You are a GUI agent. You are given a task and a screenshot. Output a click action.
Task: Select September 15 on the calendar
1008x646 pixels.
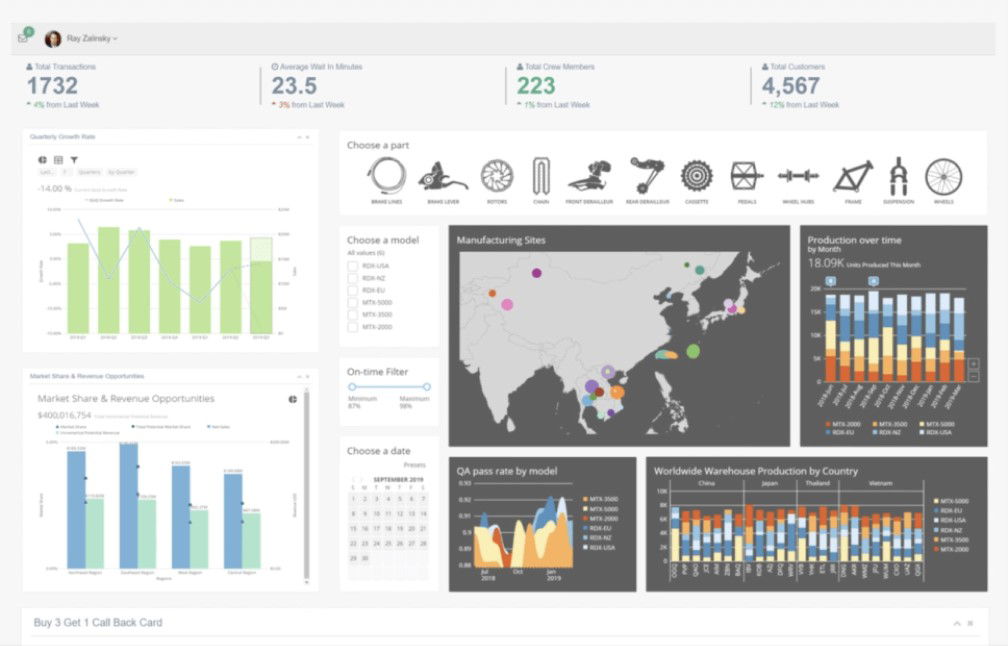pos(355,528)
